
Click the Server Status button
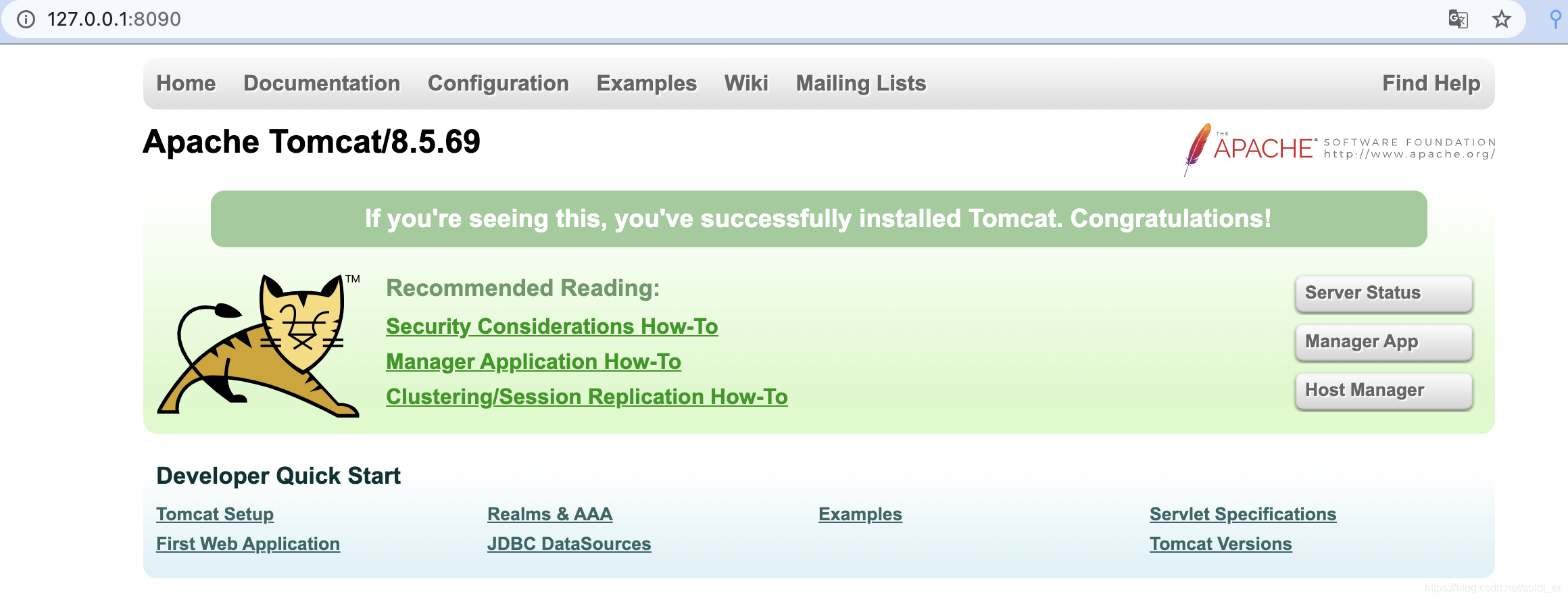(1383, 293)
